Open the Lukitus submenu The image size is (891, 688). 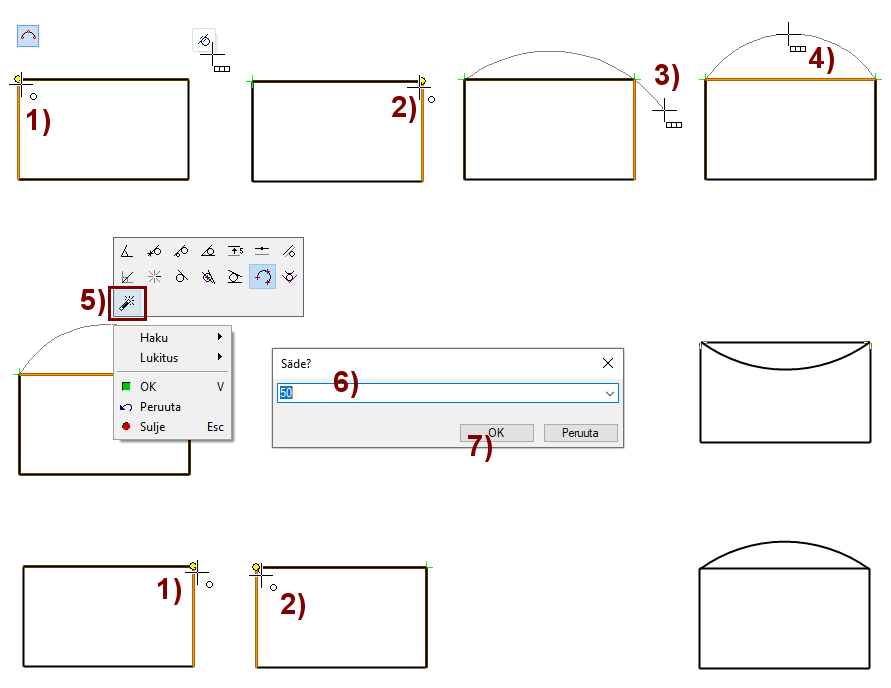173,357
